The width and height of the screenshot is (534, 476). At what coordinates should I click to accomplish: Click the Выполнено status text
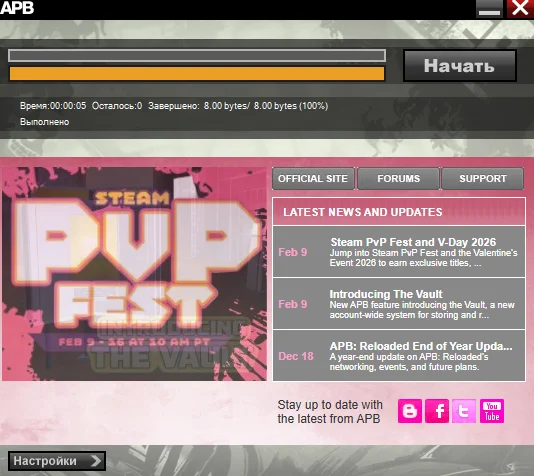coord(45,122)
